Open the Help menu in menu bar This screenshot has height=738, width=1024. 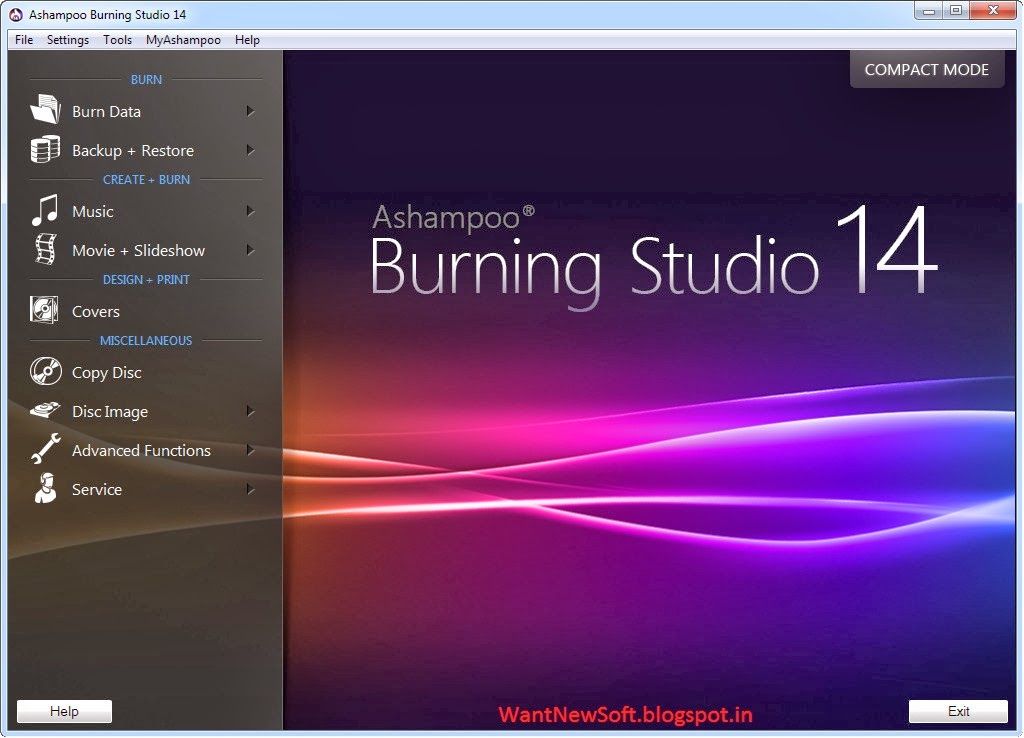pos(248,40)
